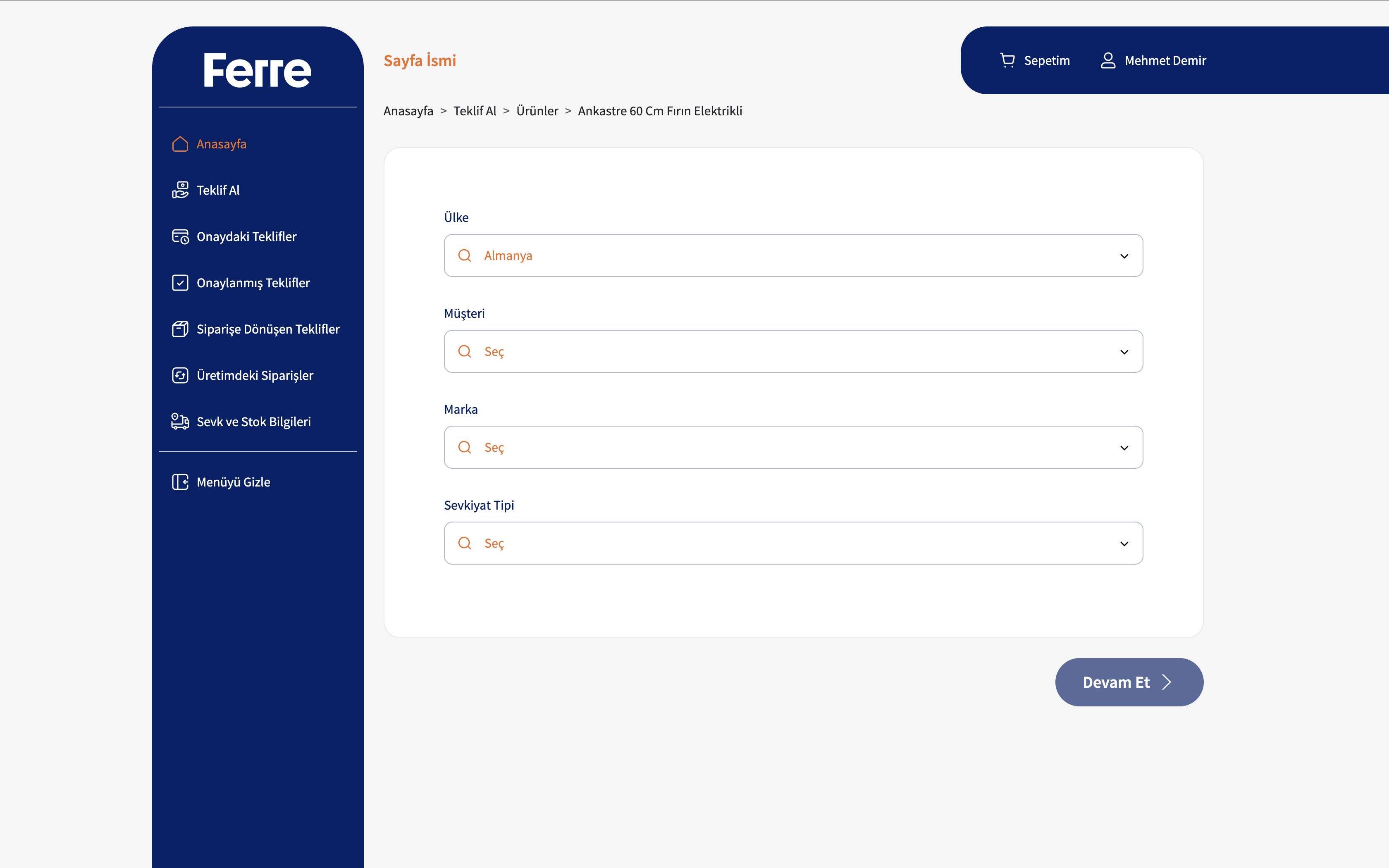Click the Onaydaki Teklifler card-clock icon
This screenshot has height=868, width=1389.
click(180, 236)
